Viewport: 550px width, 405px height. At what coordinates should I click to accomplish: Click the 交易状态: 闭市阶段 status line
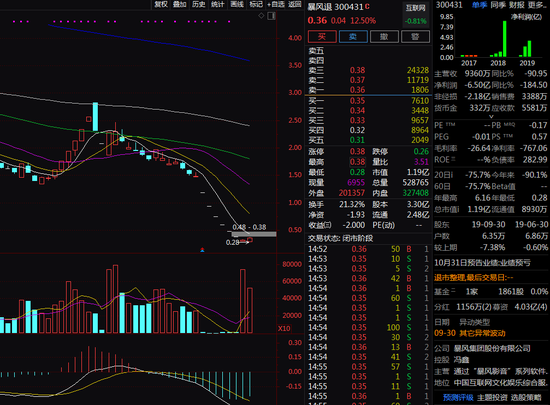tap(340, 238)
